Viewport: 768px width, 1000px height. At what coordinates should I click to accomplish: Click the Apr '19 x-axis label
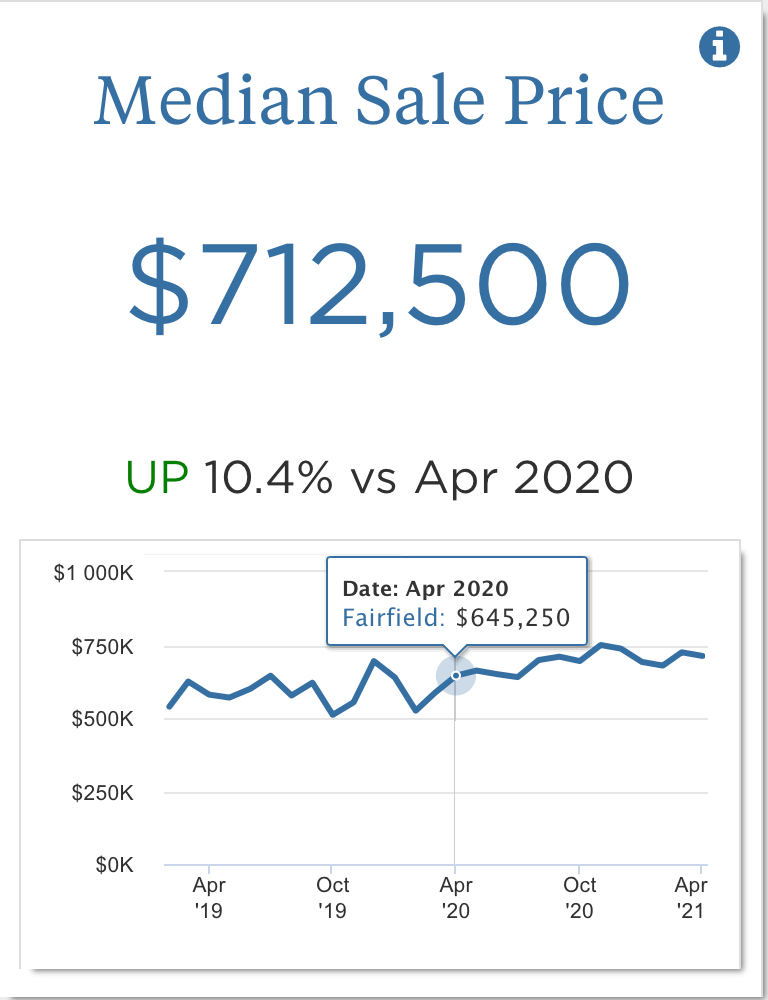[x=209, y=897]
